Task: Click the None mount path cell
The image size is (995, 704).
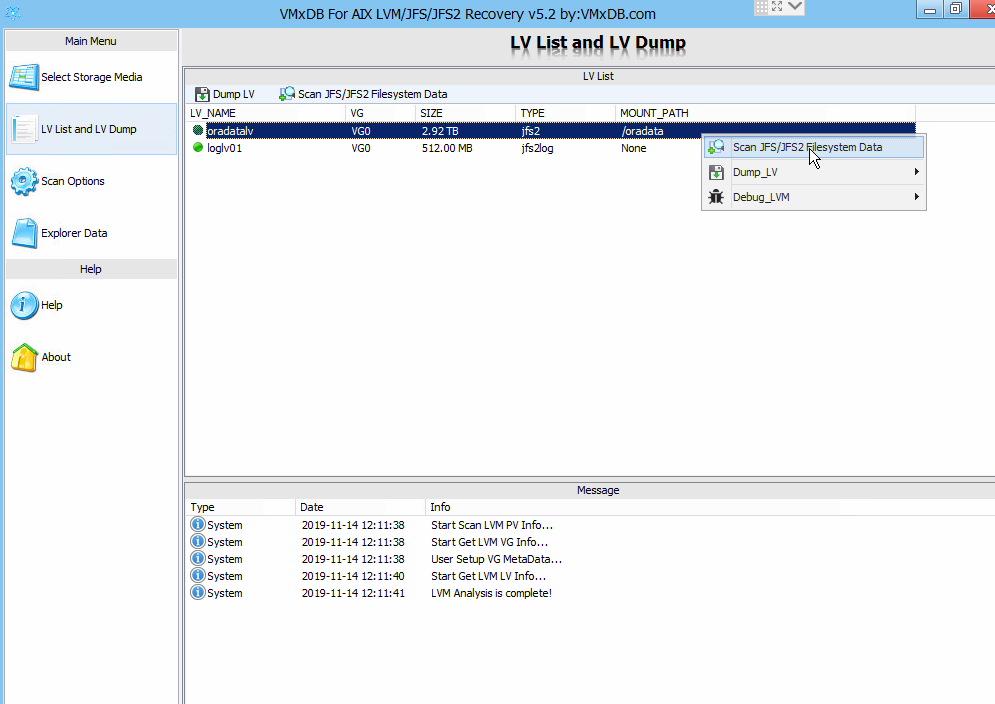Action: 633,149
